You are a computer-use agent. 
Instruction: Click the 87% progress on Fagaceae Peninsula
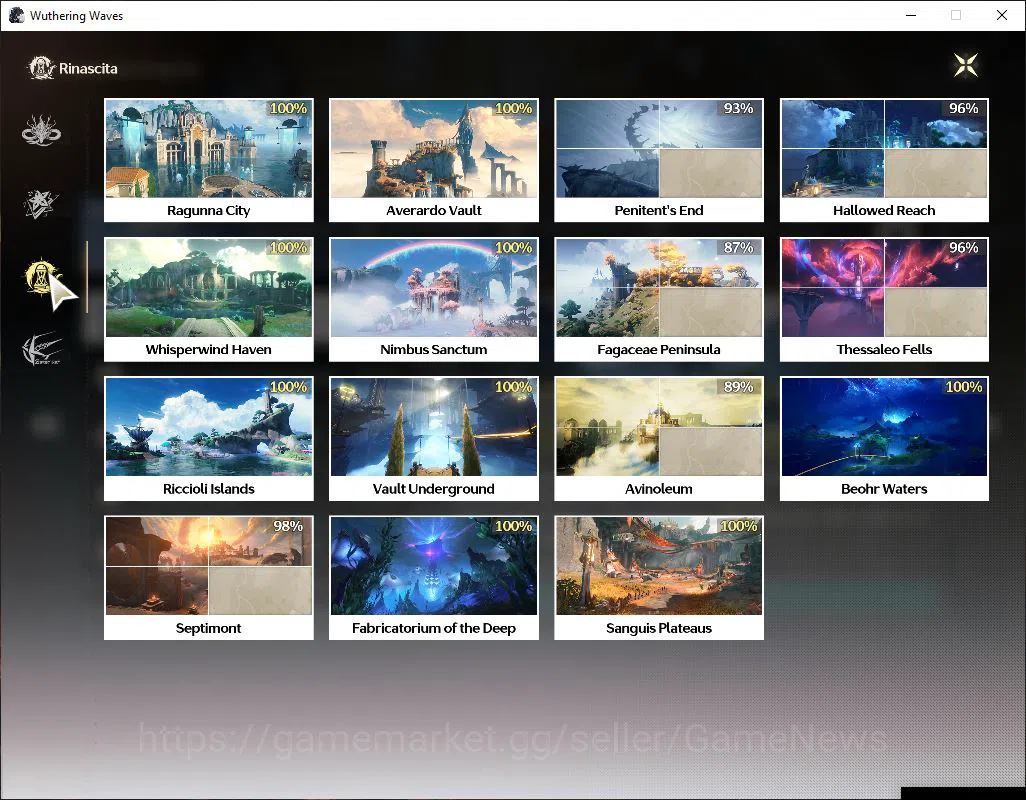coord(738,248)
